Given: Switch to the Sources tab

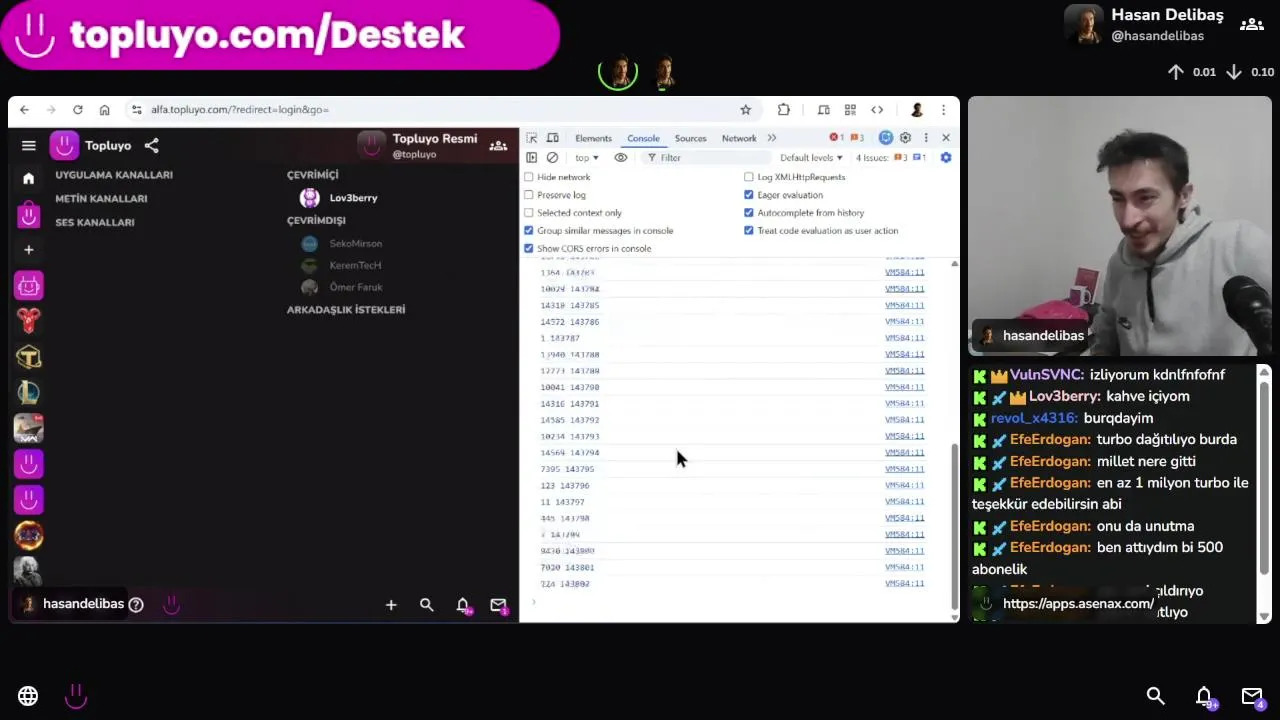Looking at the screenshot, I should (x=690, y=138).
